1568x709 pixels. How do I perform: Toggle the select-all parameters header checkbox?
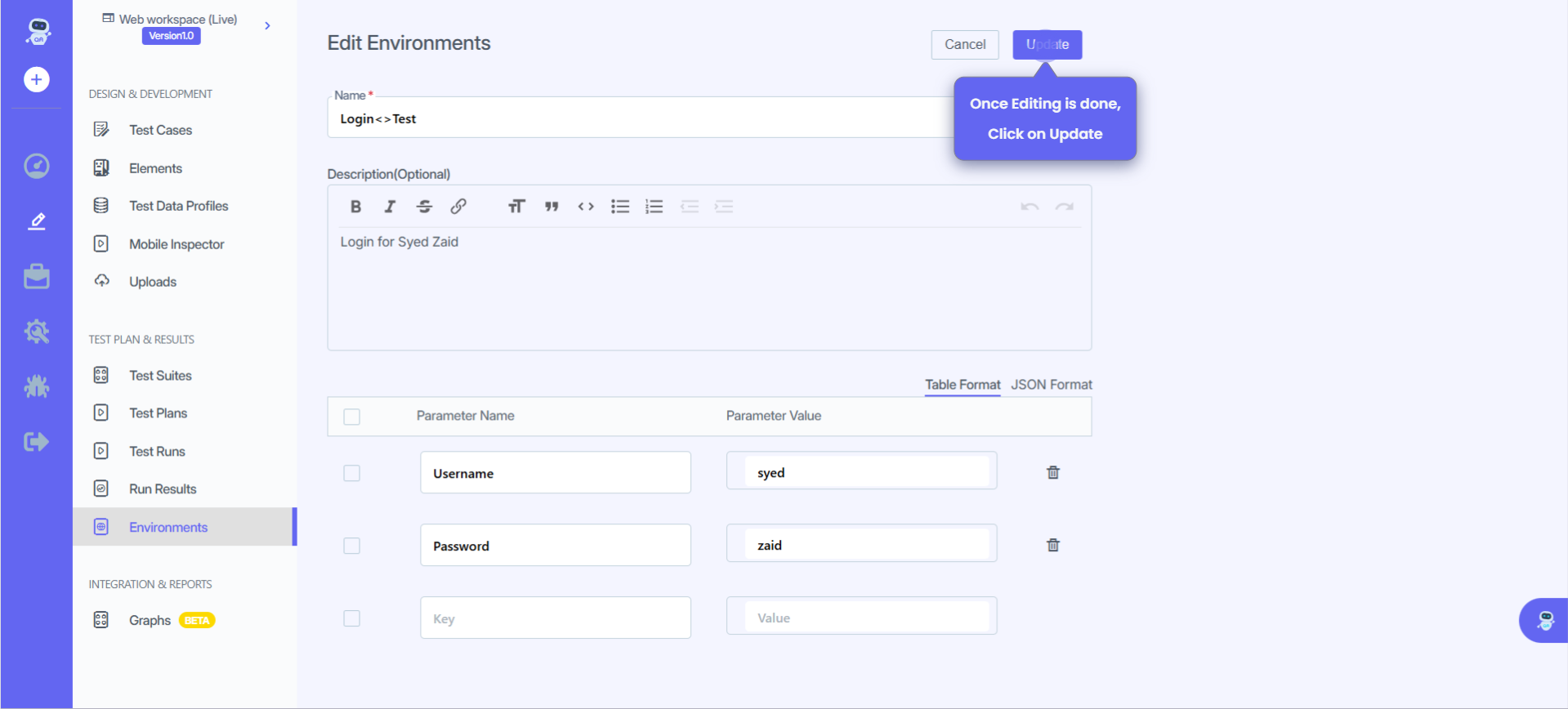[352, 417]
